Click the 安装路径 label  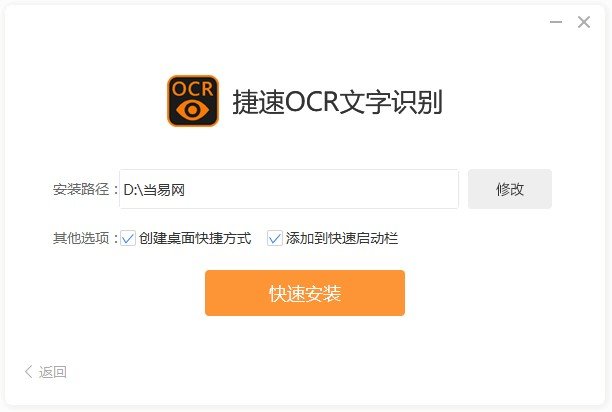81,190
